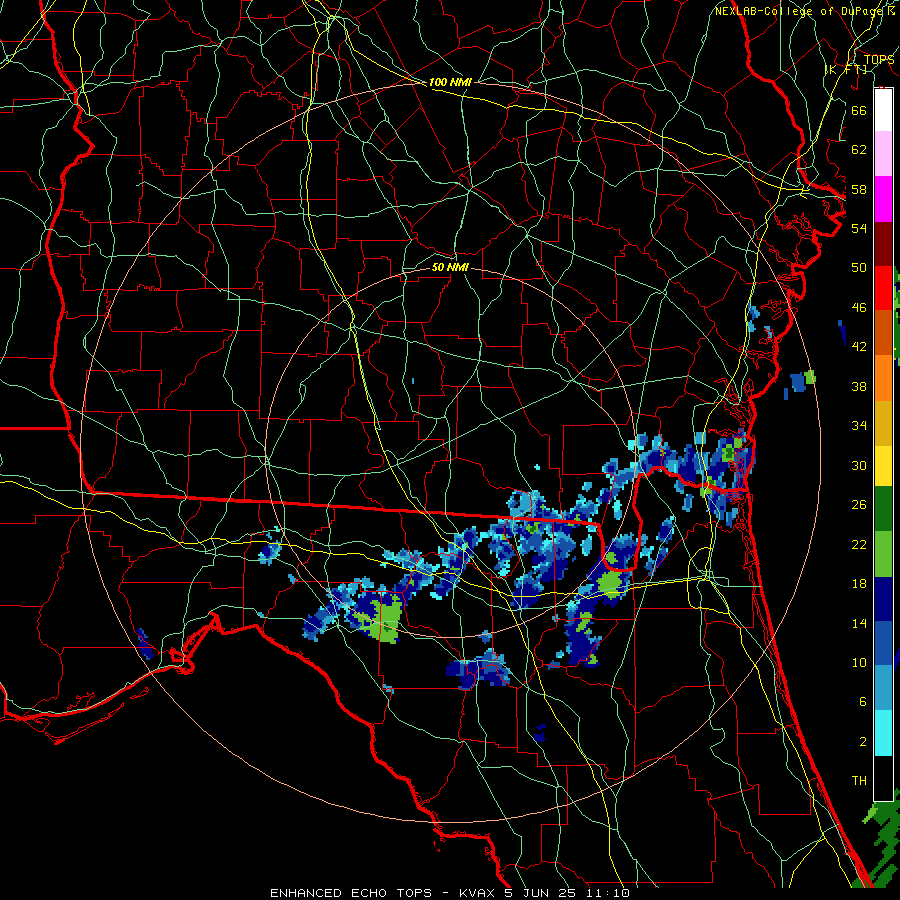Image resolution: width=900 pixels, height=900 pixels.
Task: Click the legend value 6
Action: [862, 701]
